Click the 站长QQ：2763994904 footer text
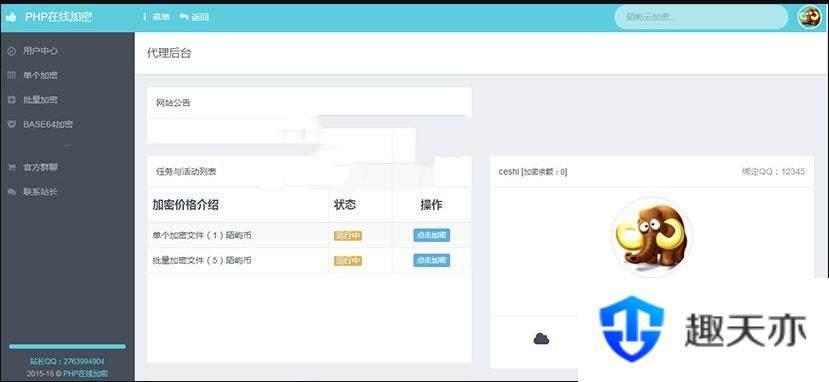829x382 pixels. tap(67, 361)
